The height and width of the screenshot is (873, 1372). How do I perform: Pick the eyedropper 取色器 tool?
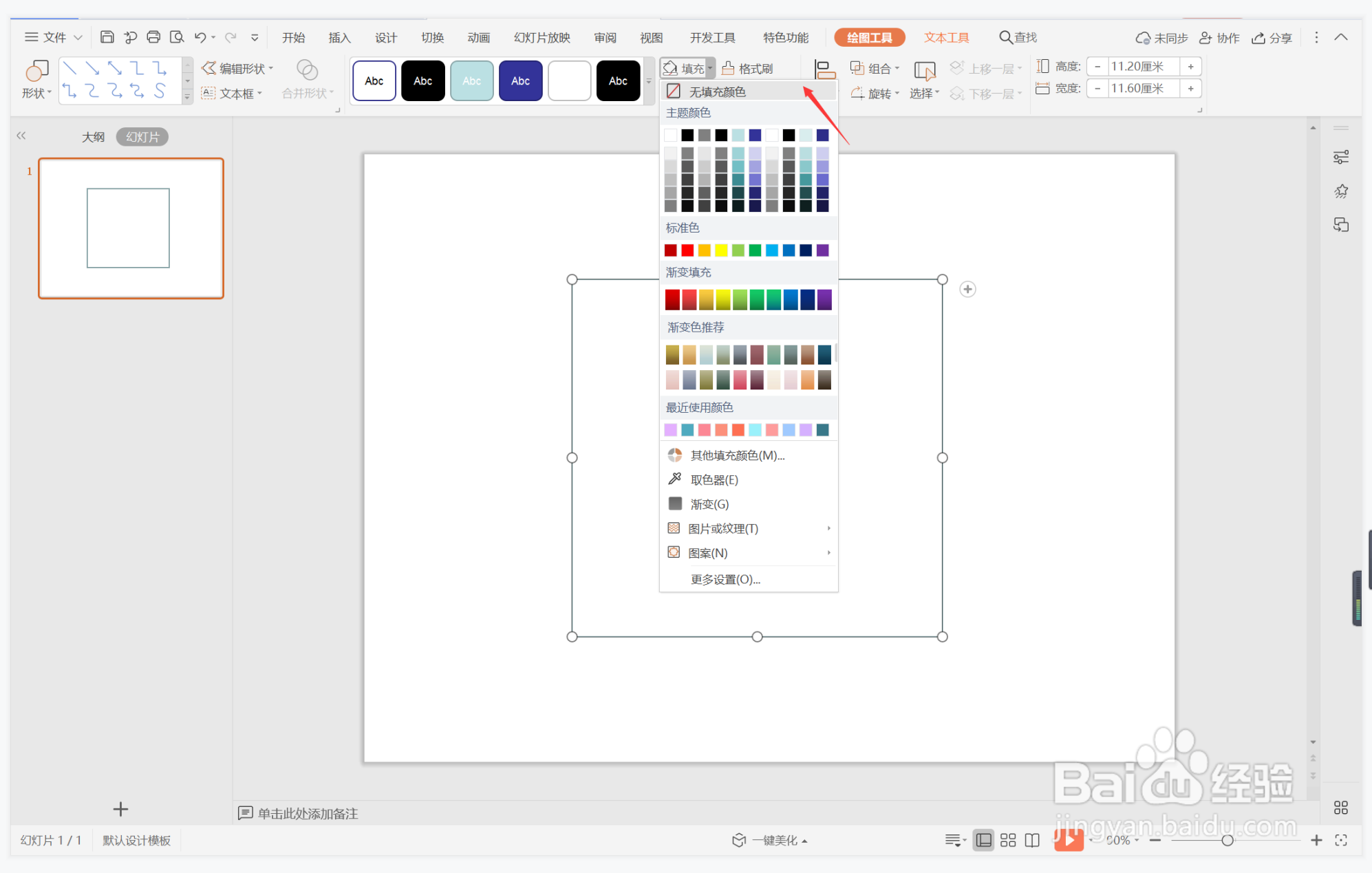[714, 479]
